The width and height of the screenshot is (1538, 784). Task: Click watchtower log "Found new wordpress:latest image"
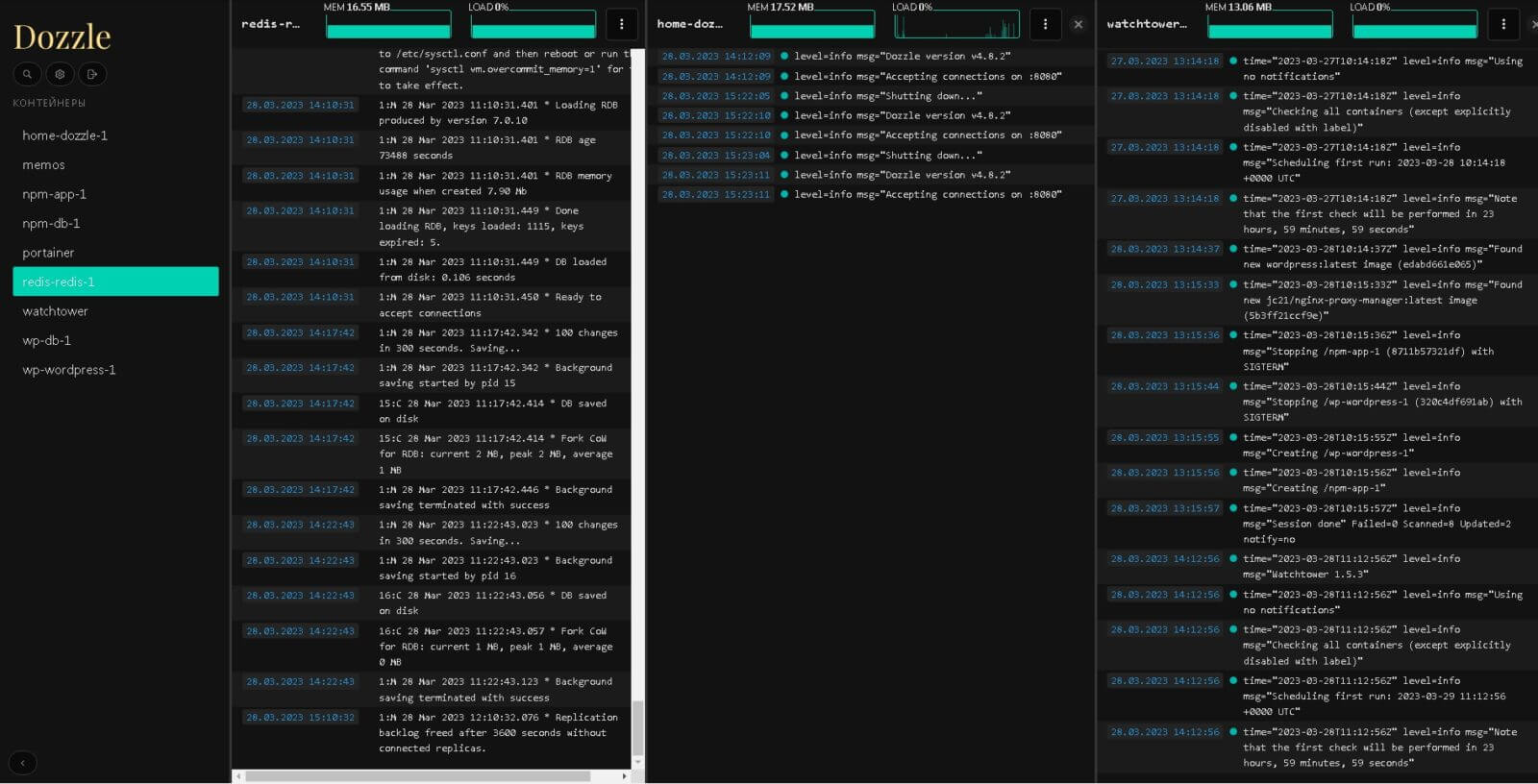pyautogui.click(x=1382, y=257)
